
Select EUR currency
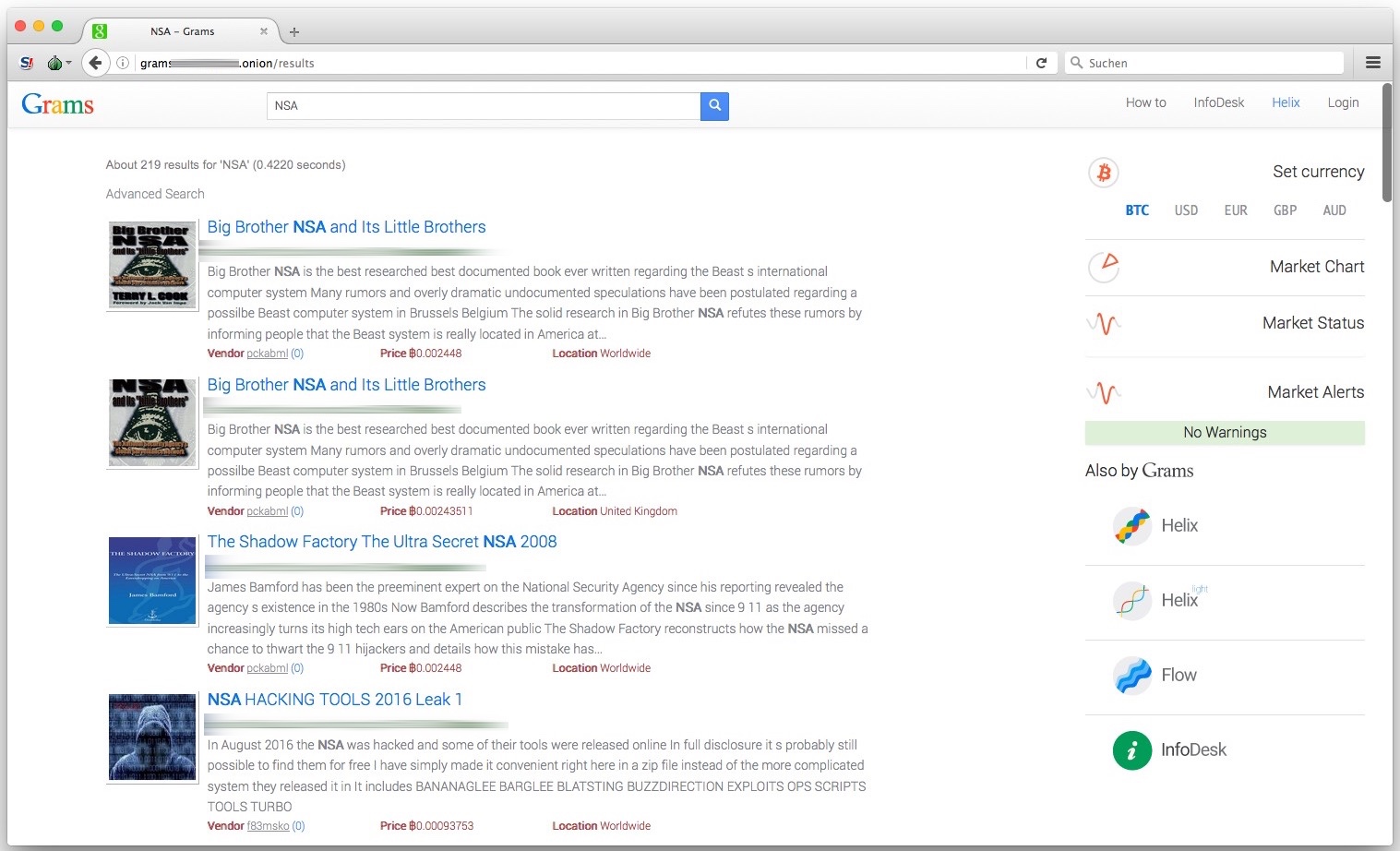click(x=1236, y=210)
